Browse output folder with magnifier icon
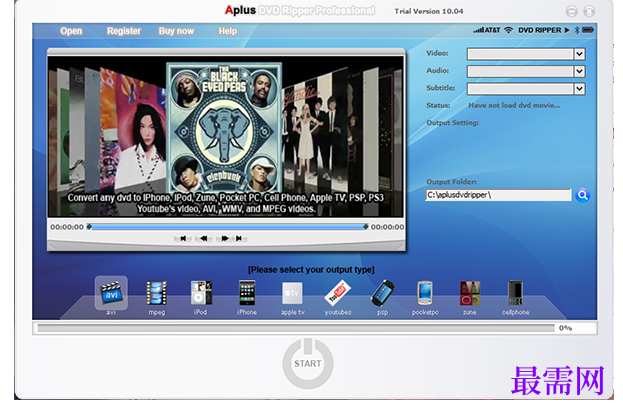The image size is (623, 412). (582, 195)
